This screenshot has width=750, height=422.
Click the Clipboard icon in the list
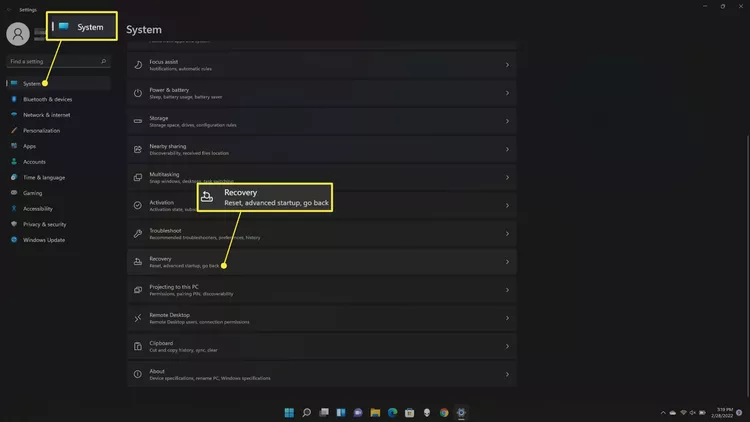click(x=138, y=346)
